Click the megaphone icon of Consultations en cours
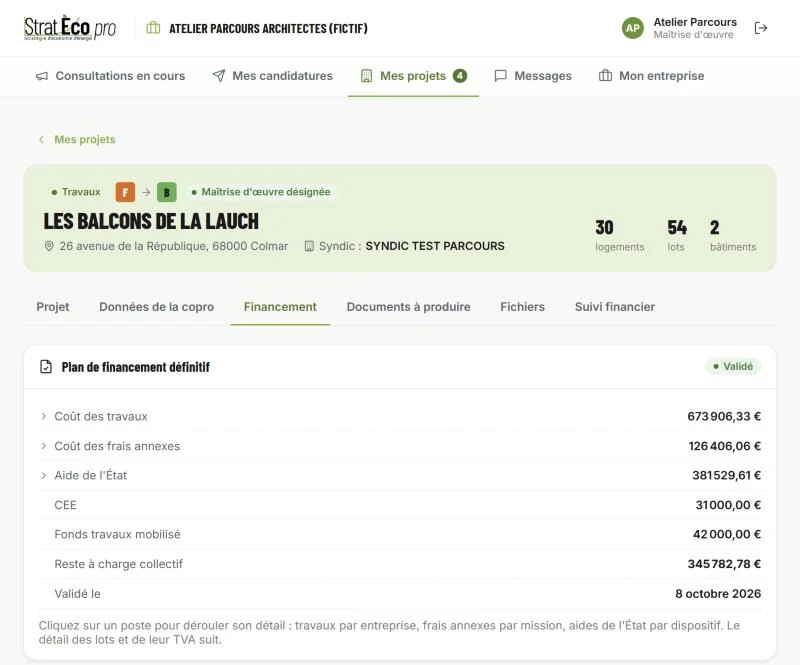Image resolution: width=800 pixels, height=665 pixels. click(x=42, y=76)
